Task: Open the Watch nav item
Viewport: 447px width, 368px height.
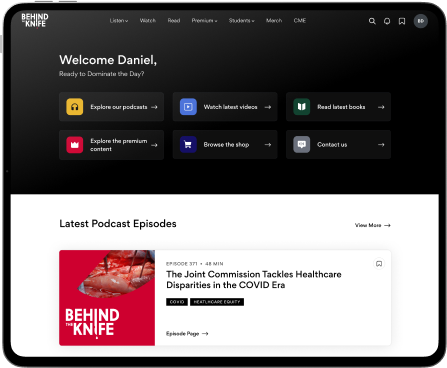Action: click(148, 21)
